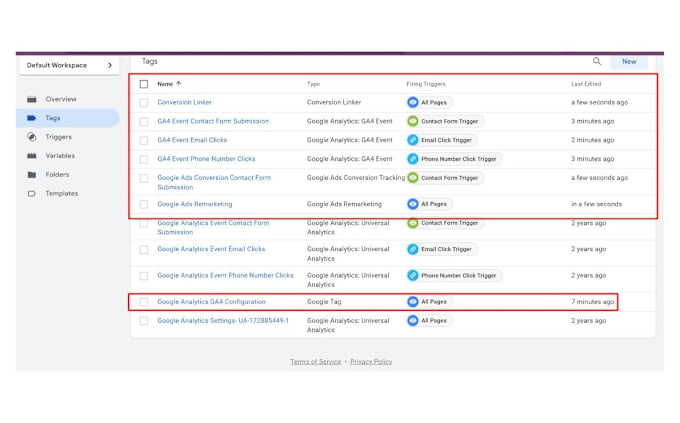This screenshot has height=423, width=680.
Task: Click the Overview briefcase icon
Action: (x=32, y=99)
